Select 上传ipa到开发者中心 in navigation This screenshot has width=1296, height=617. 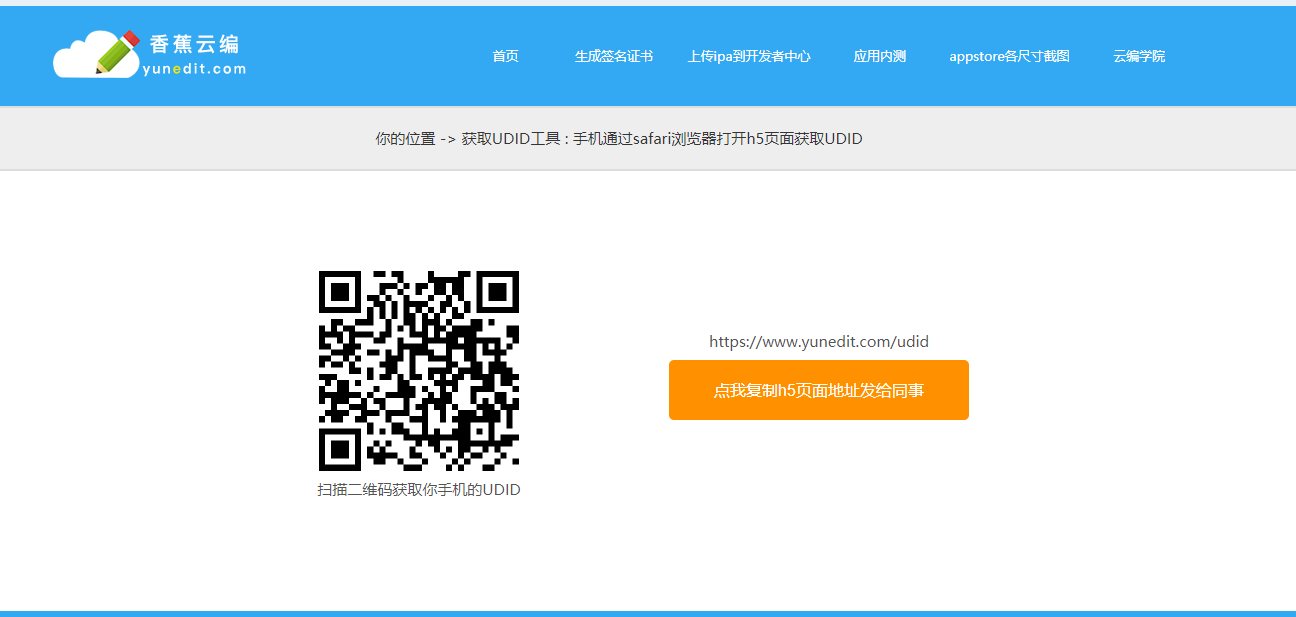pyautogui.click(x=749, y=56)
